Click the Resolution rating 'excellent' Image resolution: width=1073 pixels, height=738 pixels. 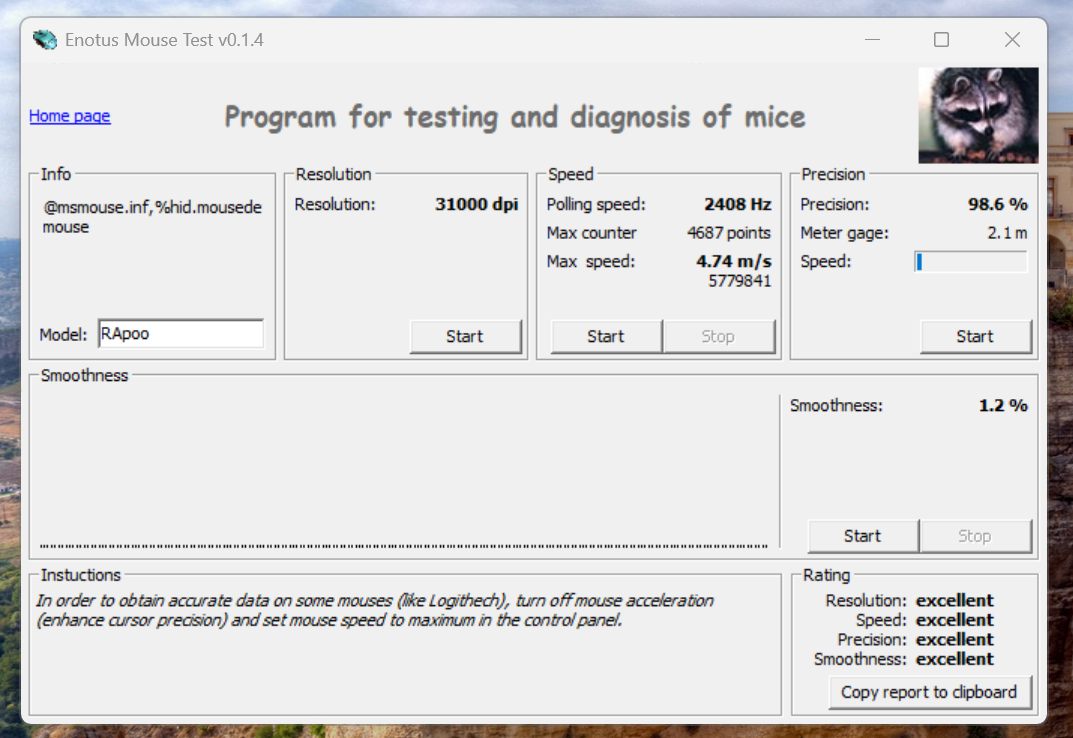[x=955, y=600]
